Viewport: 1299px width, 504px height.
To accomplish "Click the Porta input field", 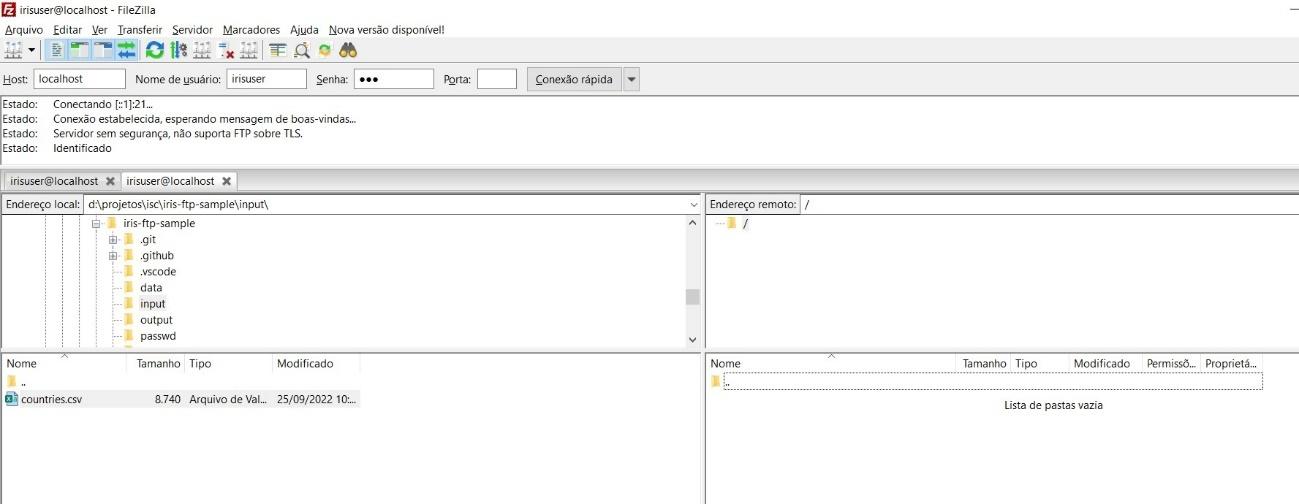I will pyautogui.click(x=497, y=79).
